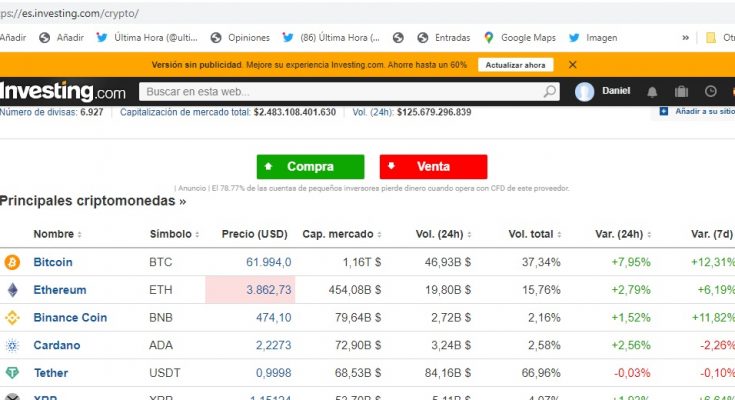Open the Ethereum diamond icon
Screen dimensions: 735x400
13,290
